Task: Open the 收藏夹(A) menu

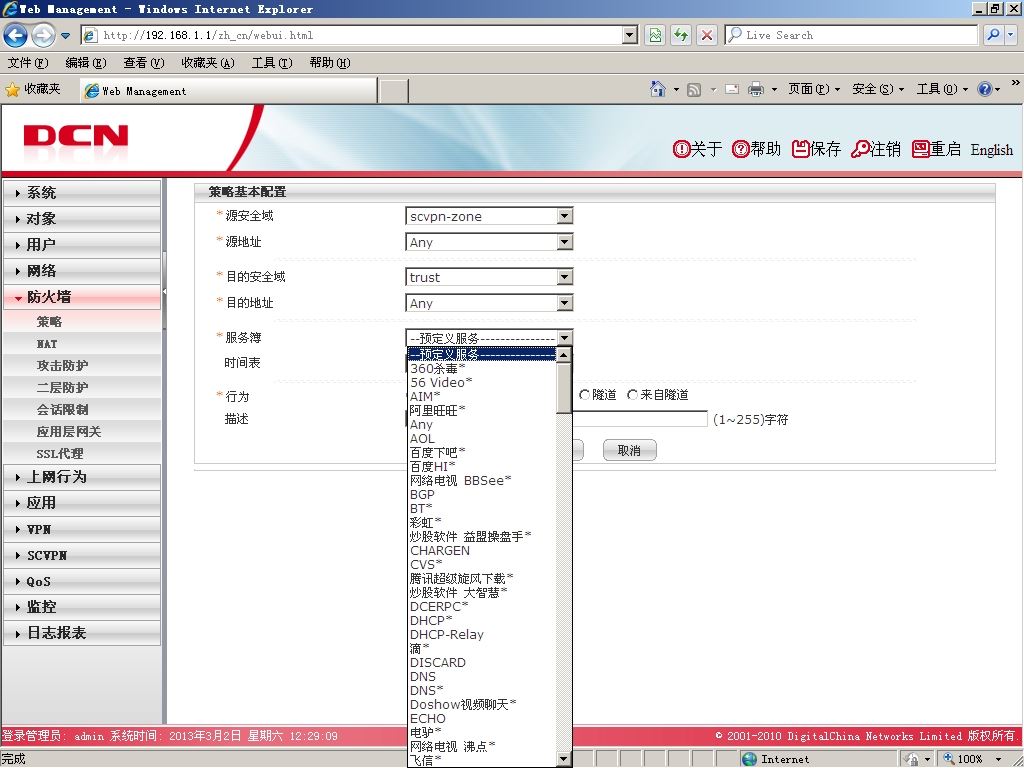Action: [x=208, y=63]
